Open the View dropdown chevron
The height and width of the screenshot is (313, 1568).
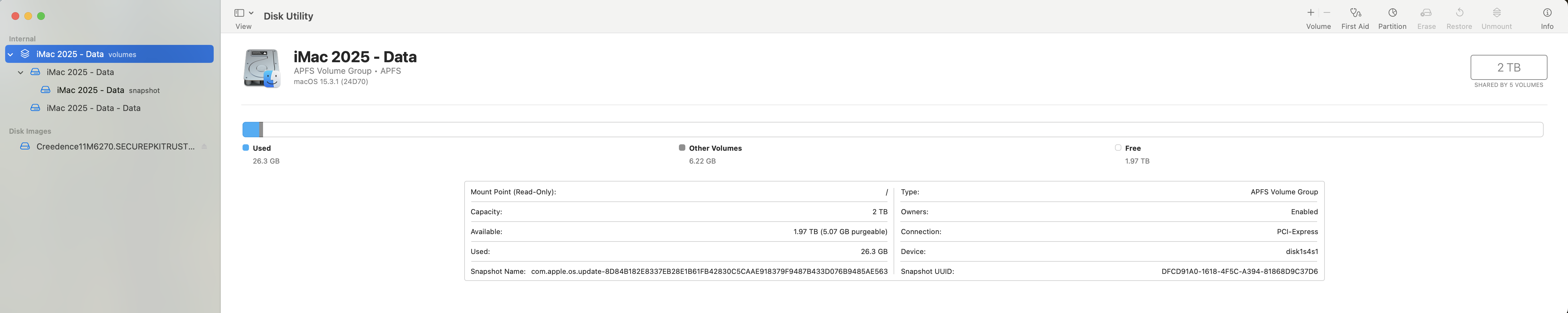(x=251, y=13)
